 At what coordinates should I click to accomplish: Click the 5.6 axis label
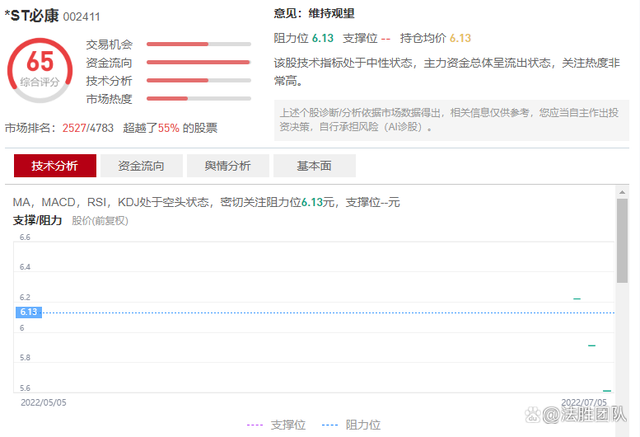pyautogui.click(x=25, y=388)
